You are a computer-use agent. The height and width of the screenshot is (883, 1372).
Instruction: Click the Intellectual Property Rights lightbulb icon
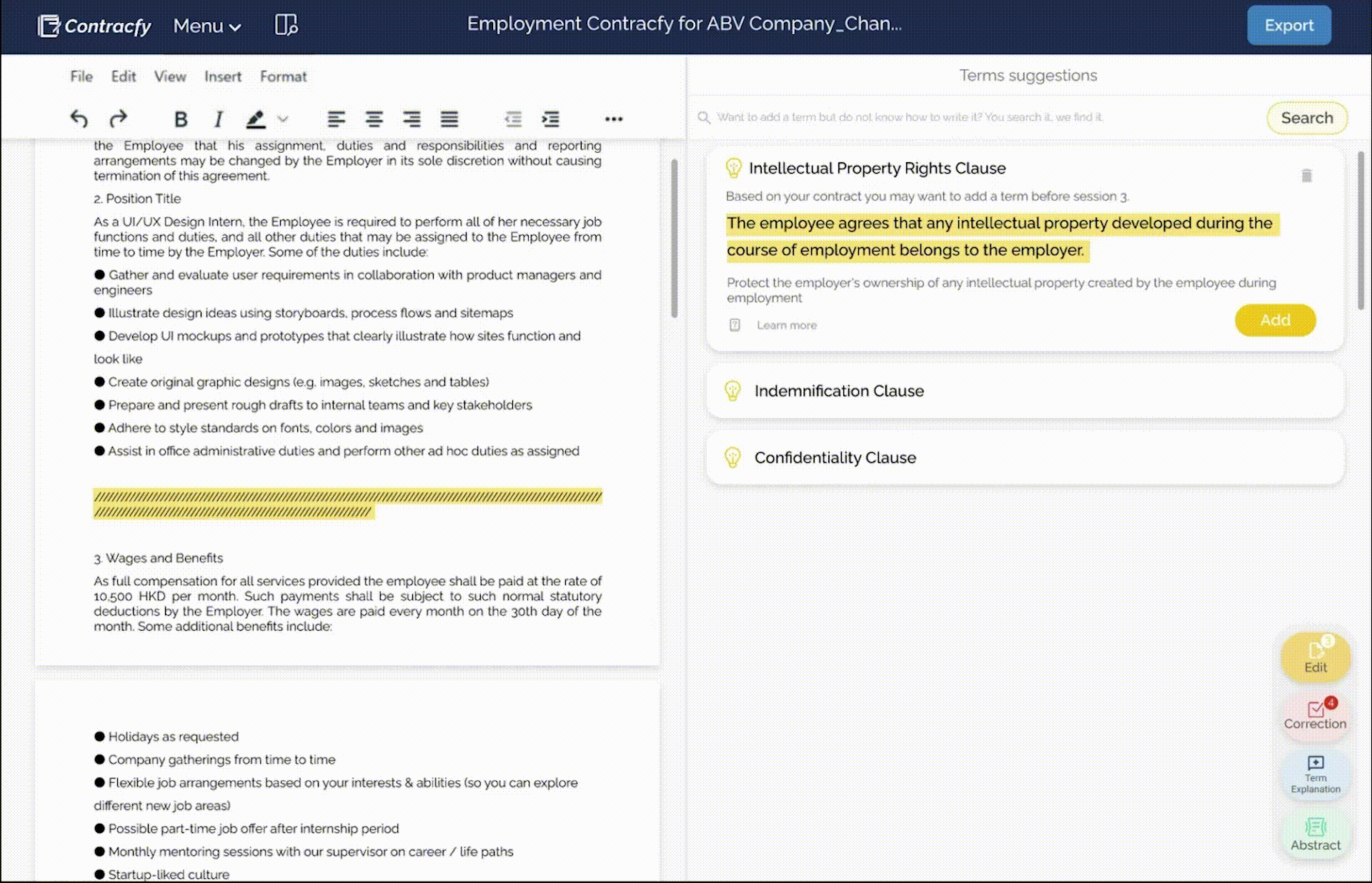[x=733, y=168]
